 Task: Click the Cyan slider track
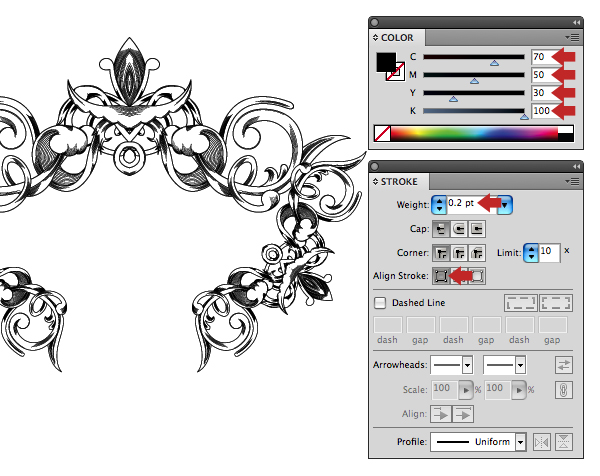(x=474, y=57)
